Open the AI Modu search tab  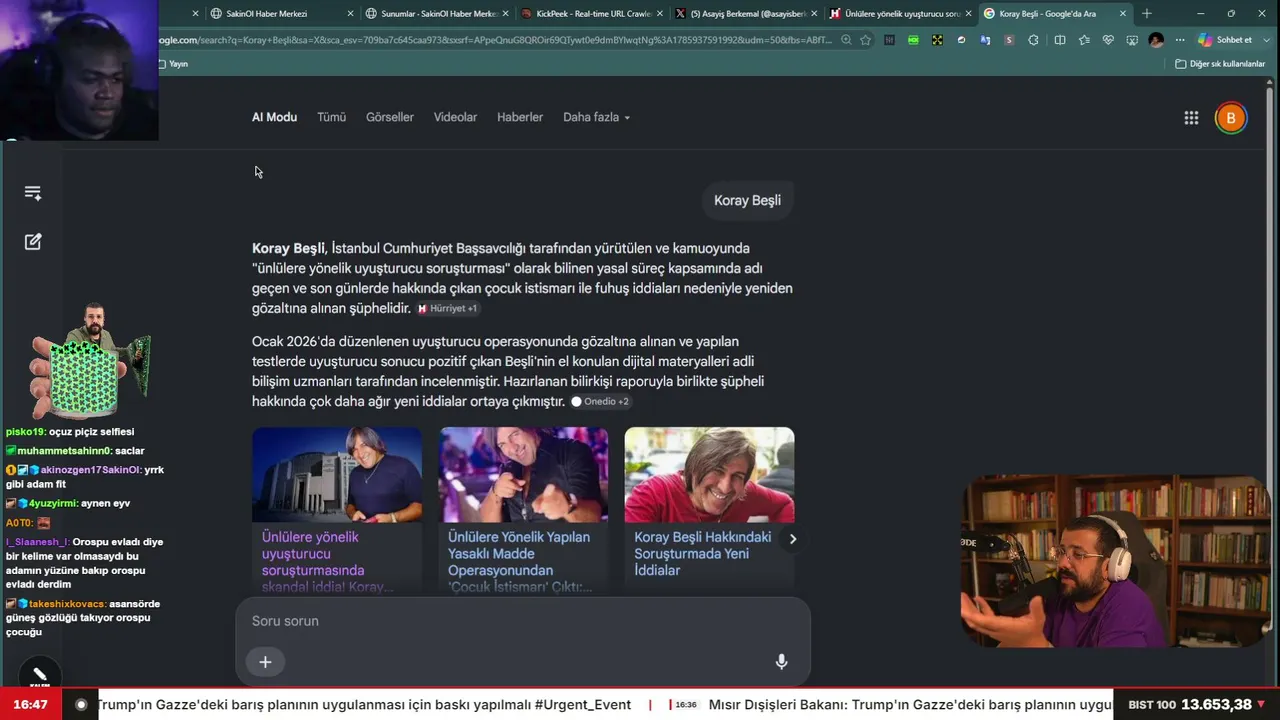click(x=274, y=117)
